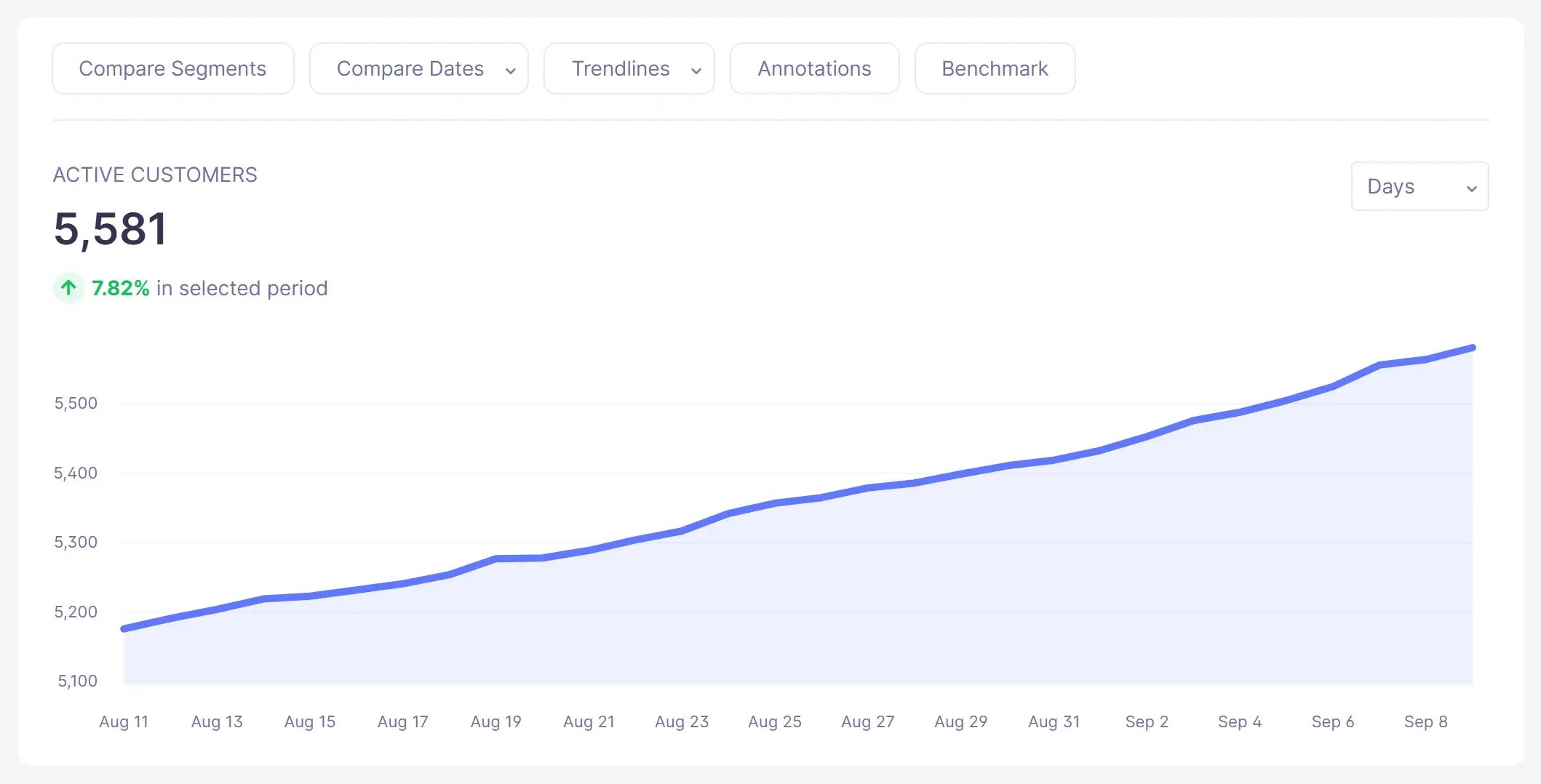Click the Sep 8 axis label
This screenshot has width=1541, height=784.
(x=1426, y=721)
